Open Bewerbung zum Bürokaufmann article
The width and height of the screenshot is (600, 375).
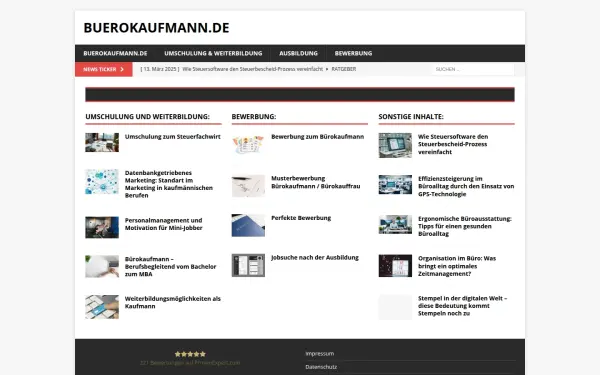click(x=318, y=137)
